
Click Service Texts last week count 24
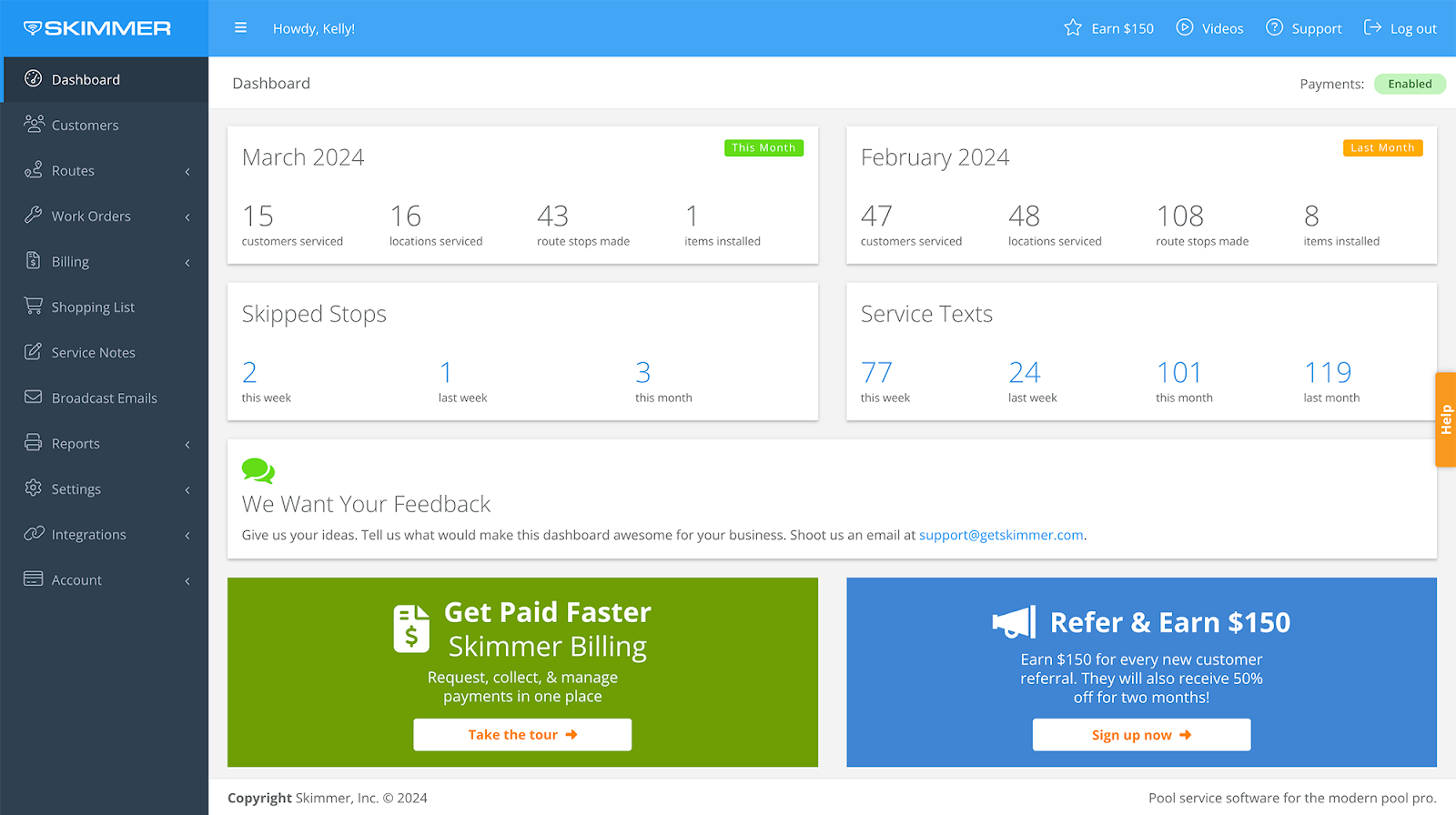1024,372
